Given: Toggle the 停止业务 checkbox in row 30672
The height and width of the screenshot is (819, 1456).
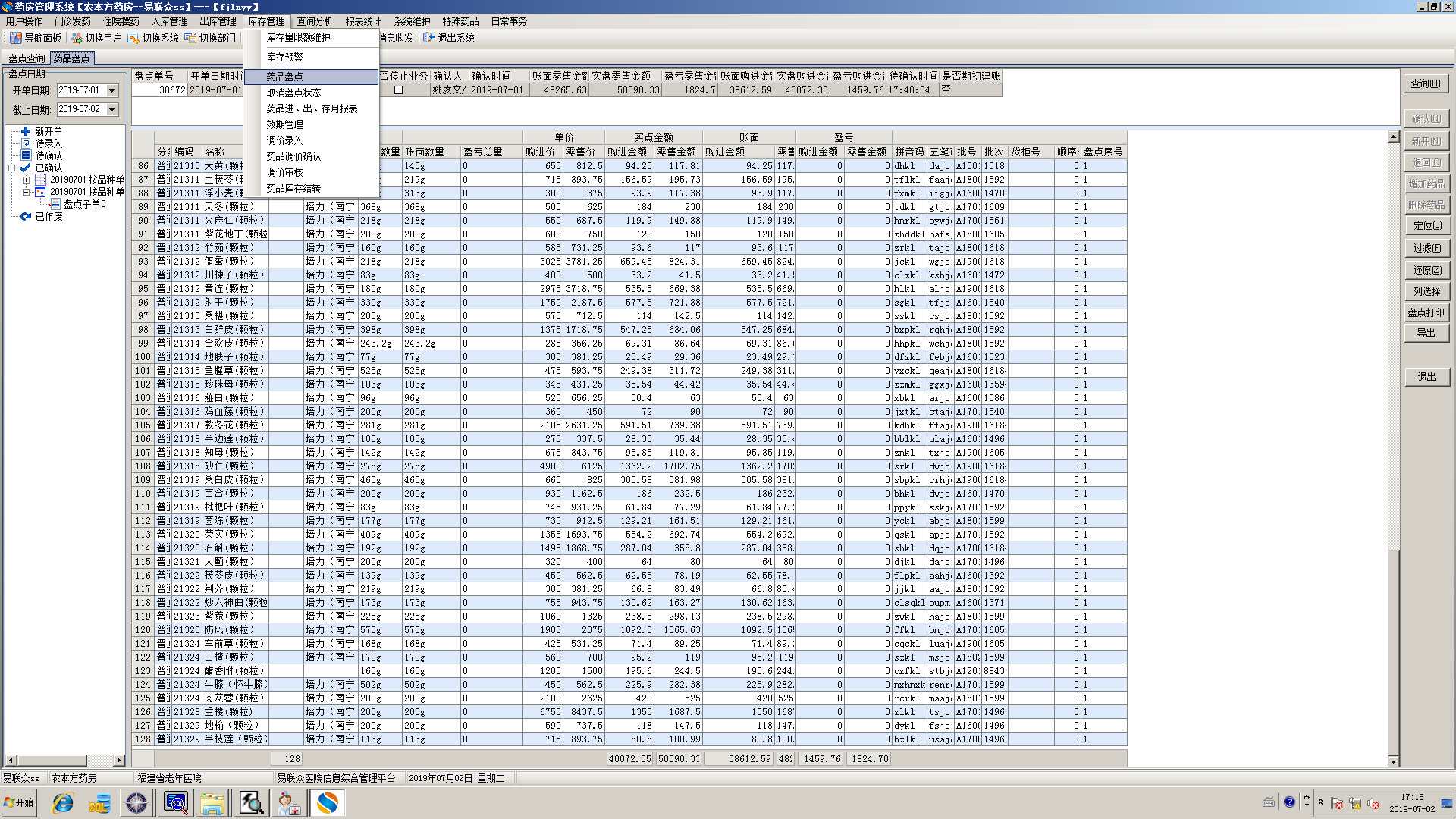Looking at the screenshot, I should click(x=398, y=90).
